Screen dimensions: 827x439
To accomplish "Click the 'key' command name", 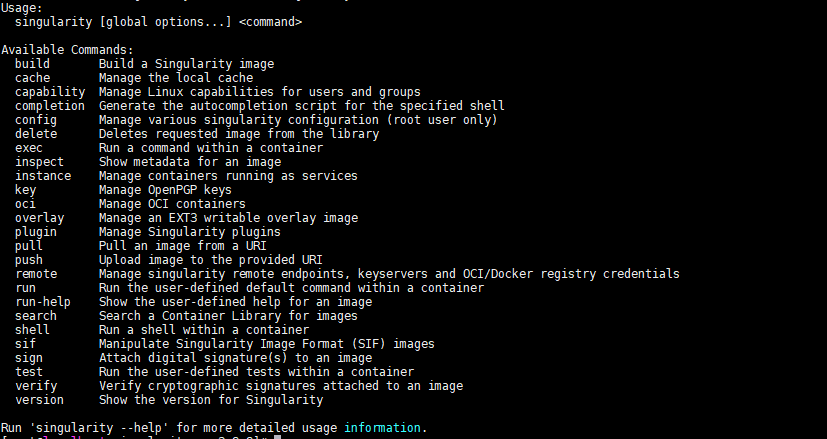I will pyautogui.click(x=25, y=190).
